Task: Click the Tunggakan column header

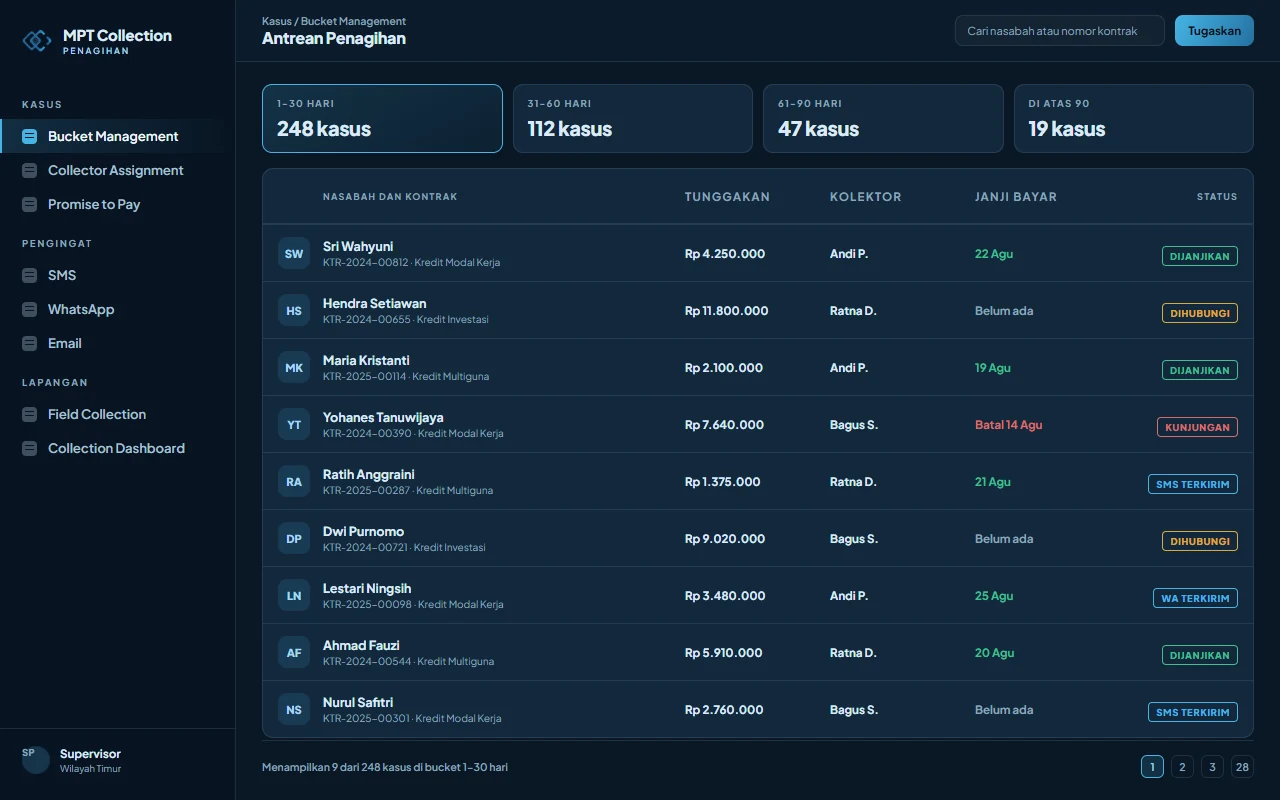Action: [x=727, y=197]
